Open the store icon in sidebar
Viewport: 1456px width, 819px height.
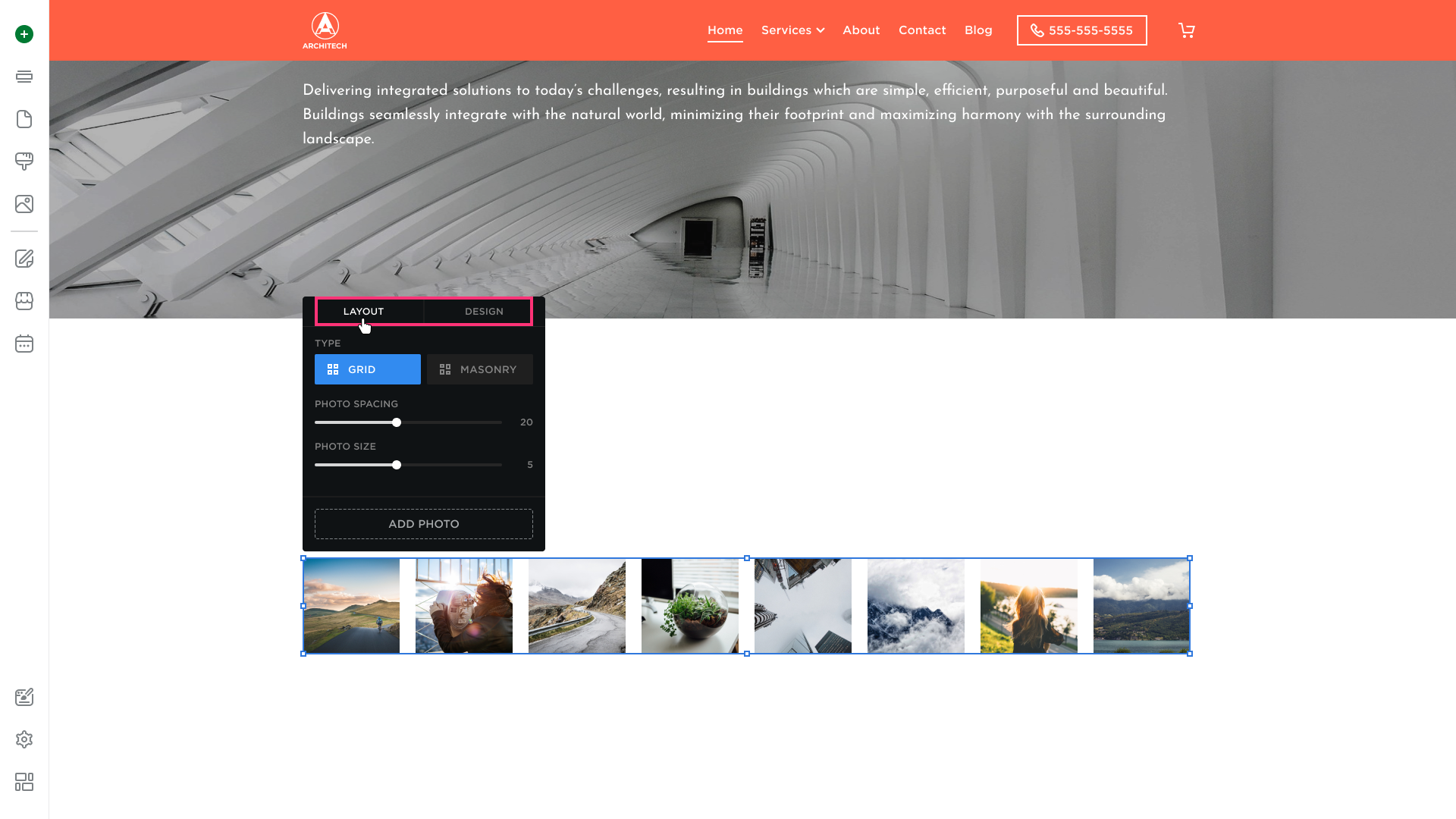tap(24, 301)
